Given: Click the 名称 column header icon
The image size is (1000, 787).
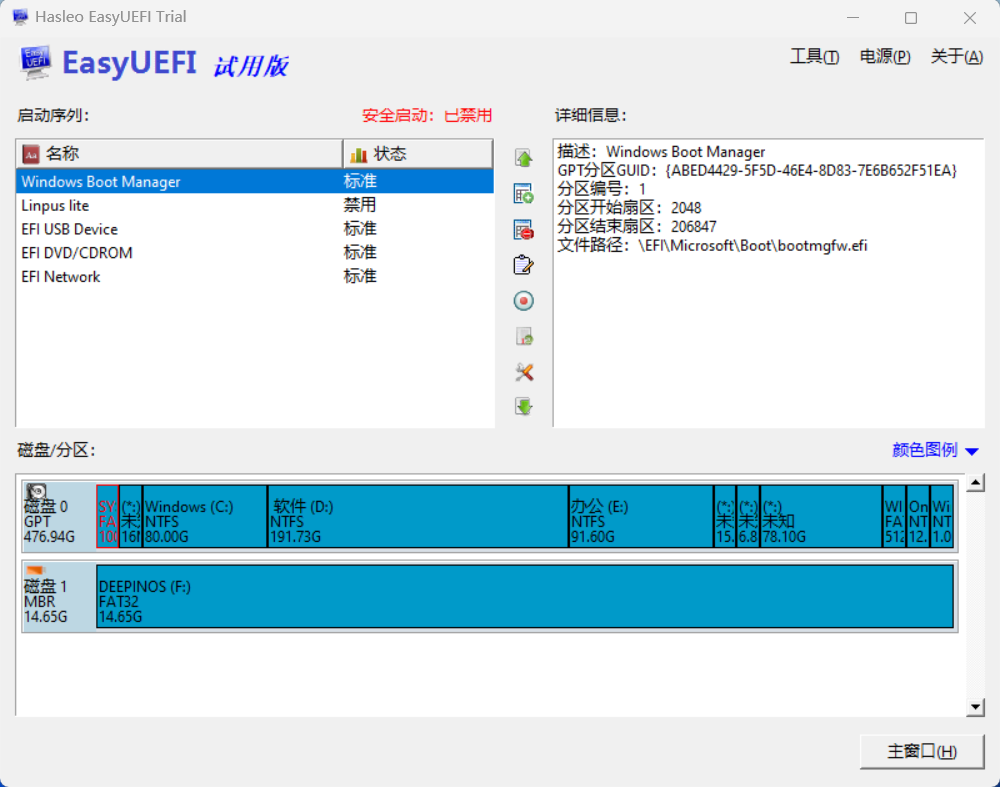Looking at the screenshot, I should click(31, 154).
